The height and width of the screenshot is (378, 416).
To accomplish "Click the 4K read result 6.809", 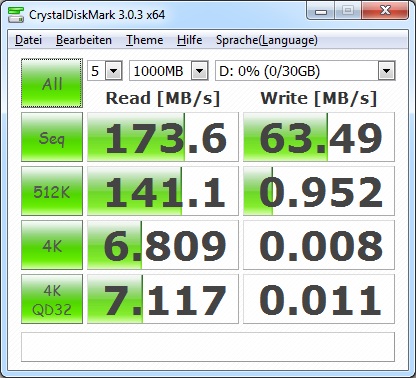I will pyautogui.click(x=163, y=245).
